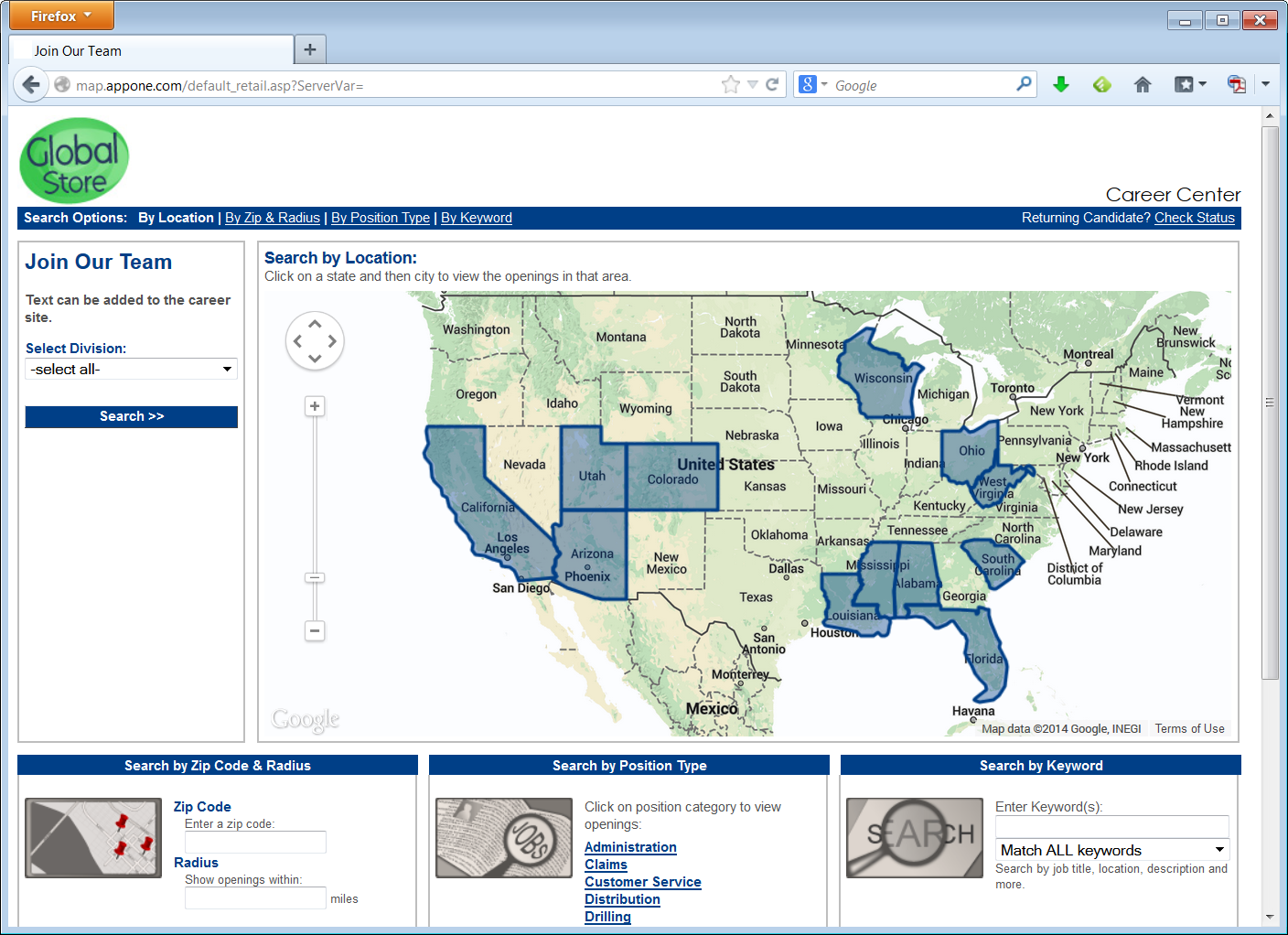Click the Enter Keyword(s) input field
This screenshot has height=935, width=1288.
click(1112, 826)
